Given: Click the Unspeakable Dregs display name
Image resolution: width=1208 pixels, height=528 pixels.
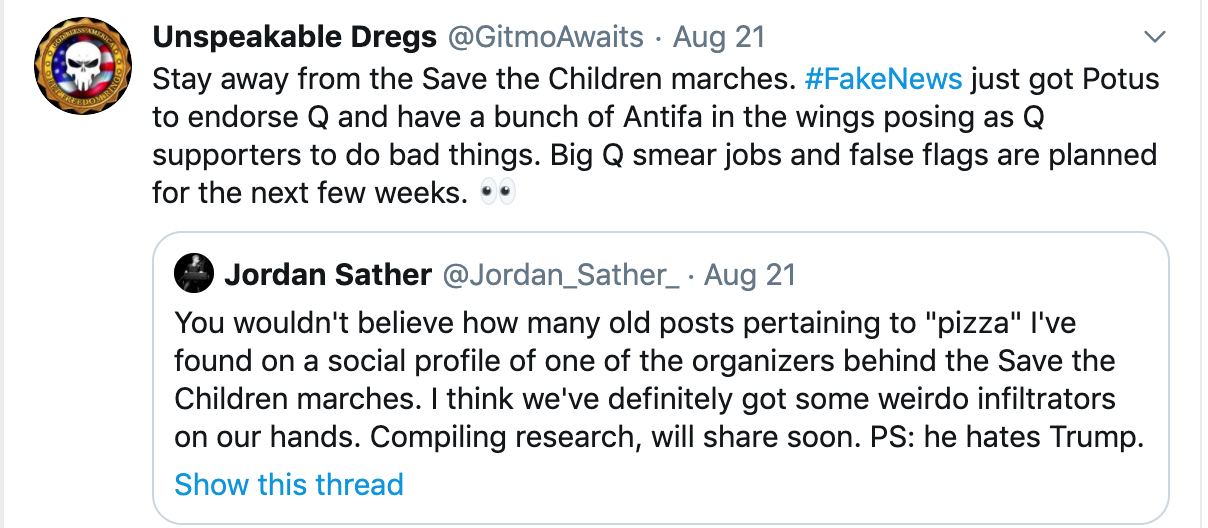Looking at the screenshot, I should click(294, 38).
